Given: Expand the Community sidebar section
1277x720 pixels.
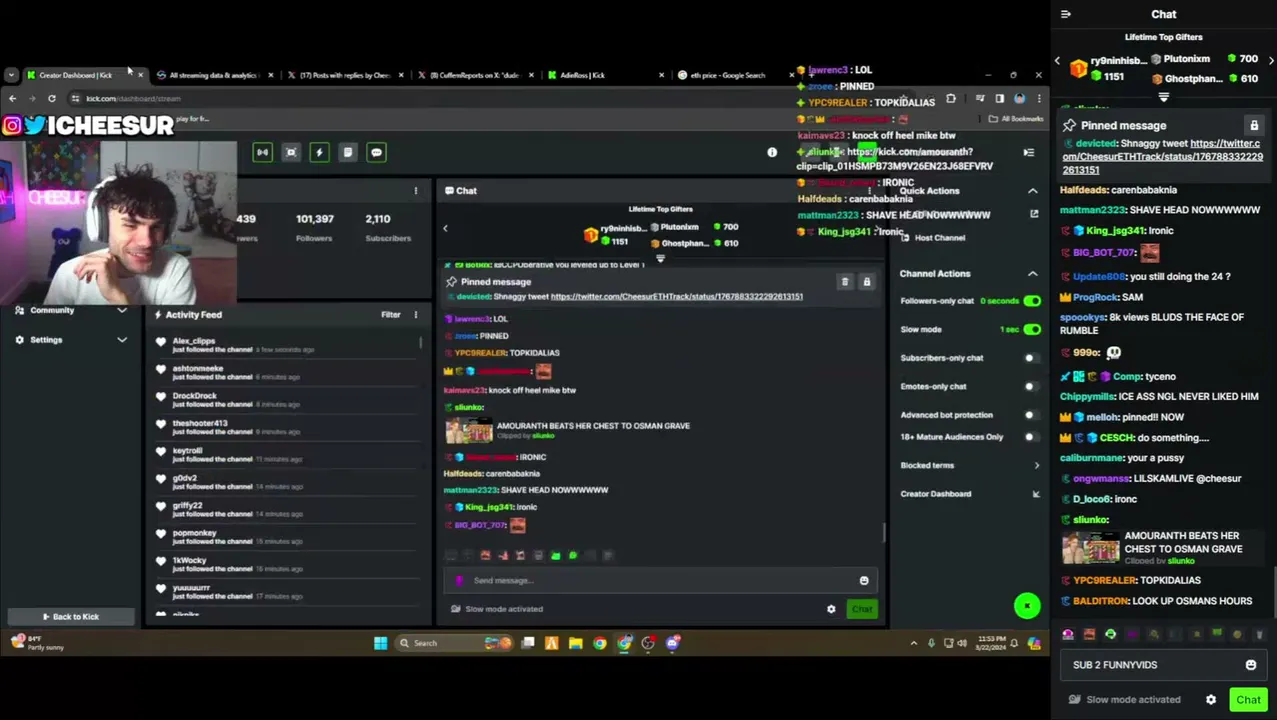Looking at the screenshot, I should click(122, 310).
